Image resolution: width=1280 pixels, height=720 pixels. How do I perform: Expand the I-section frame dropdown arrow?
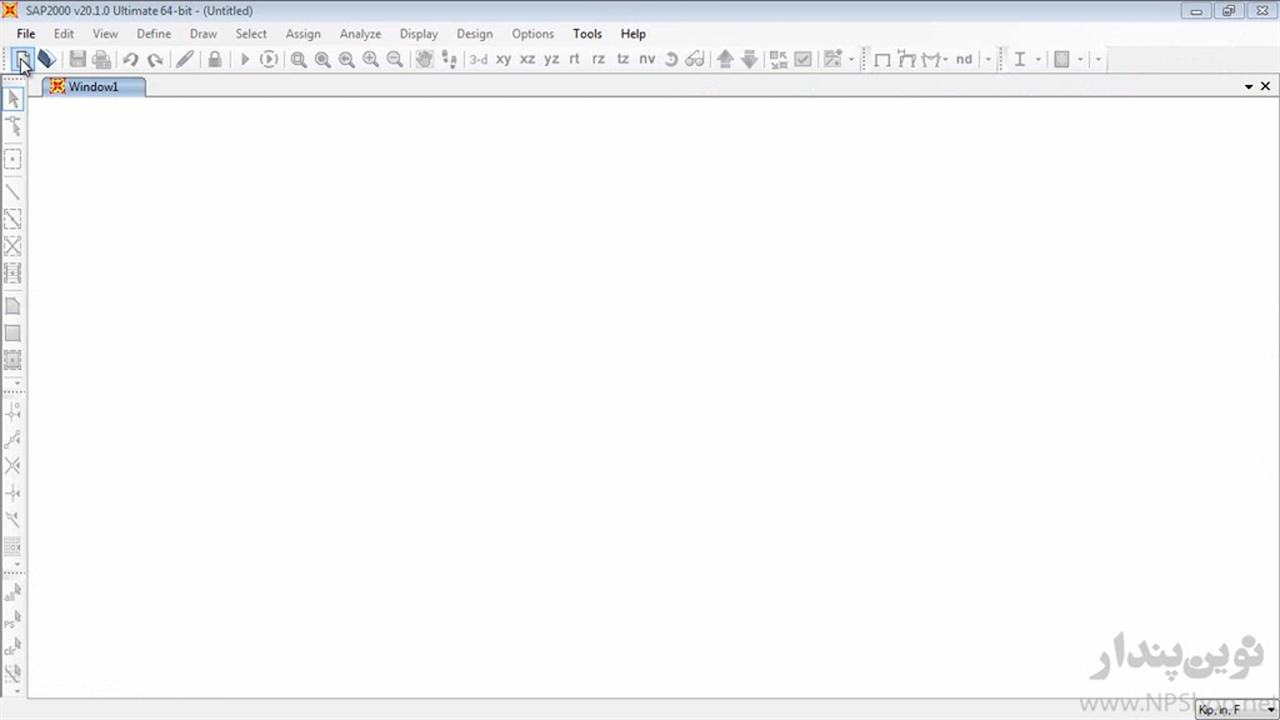coord(1038,60)
